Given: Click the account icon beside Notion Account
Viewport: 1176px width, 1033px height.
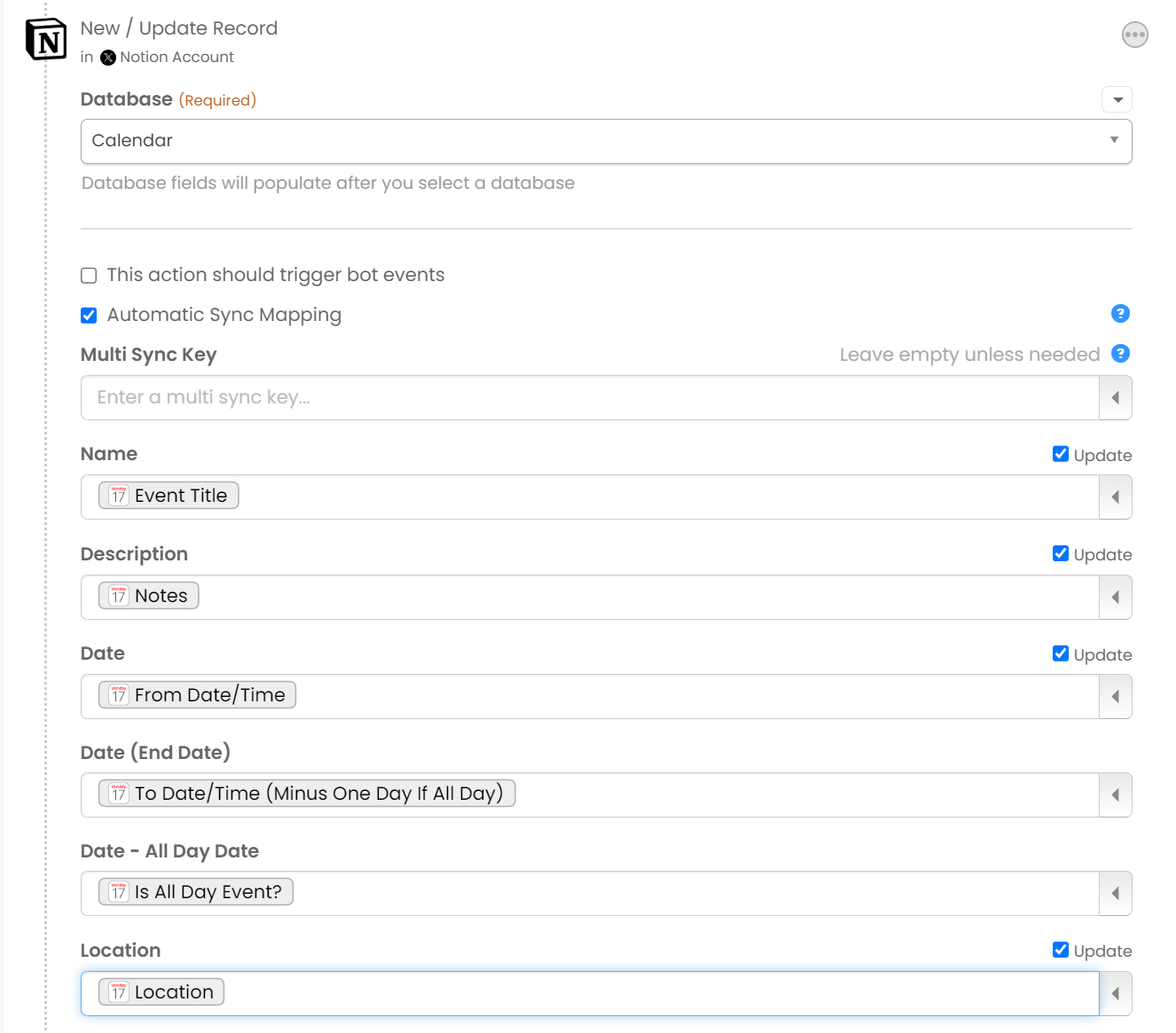Looking at the screenshot, I should pos(107,57).
